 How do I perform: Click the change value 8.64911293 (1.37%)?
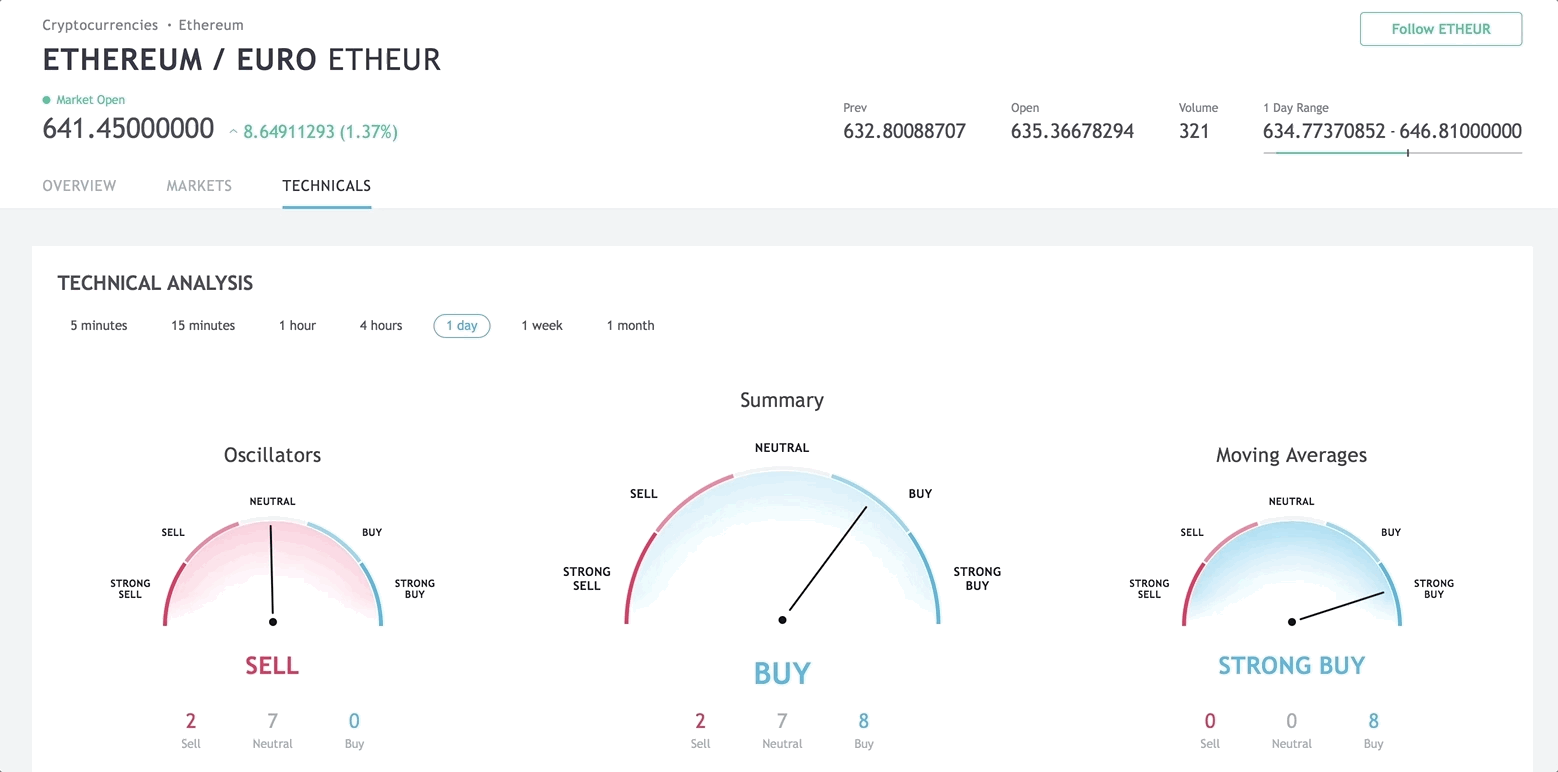tap(320, 132)
